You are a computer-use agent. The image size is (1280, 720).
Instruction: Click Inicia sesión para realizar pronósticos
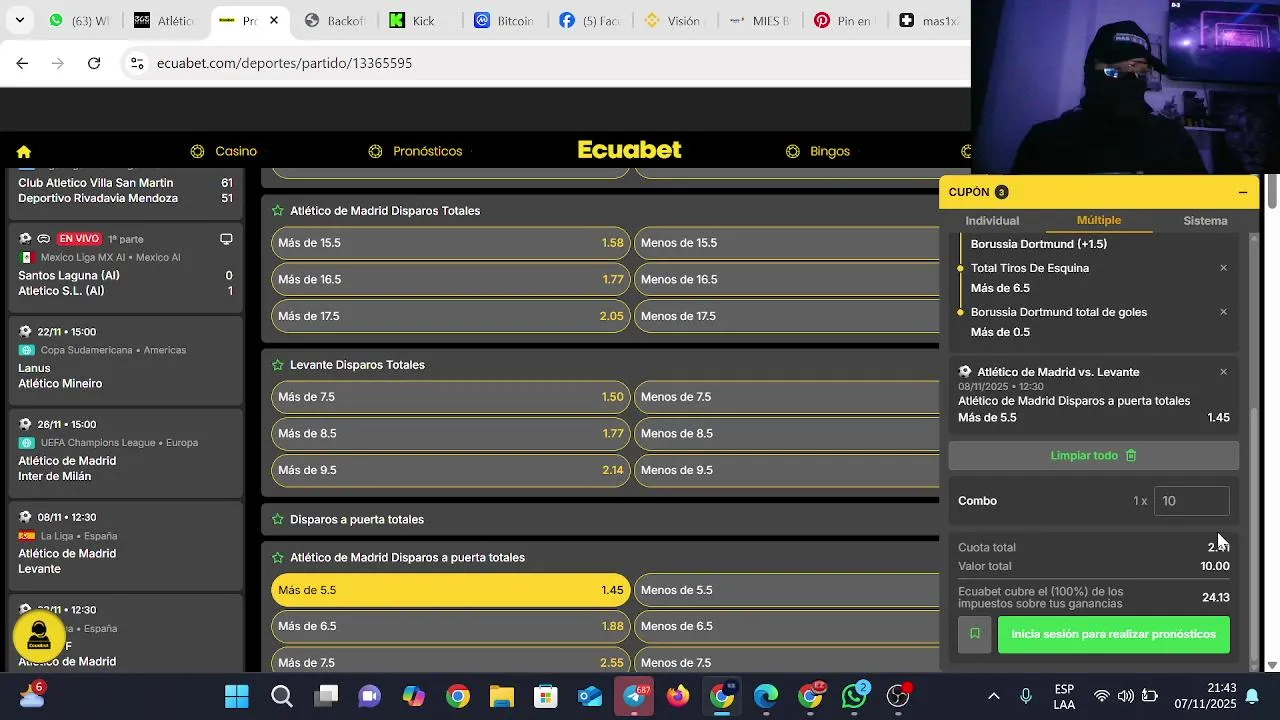(1114, 634)
